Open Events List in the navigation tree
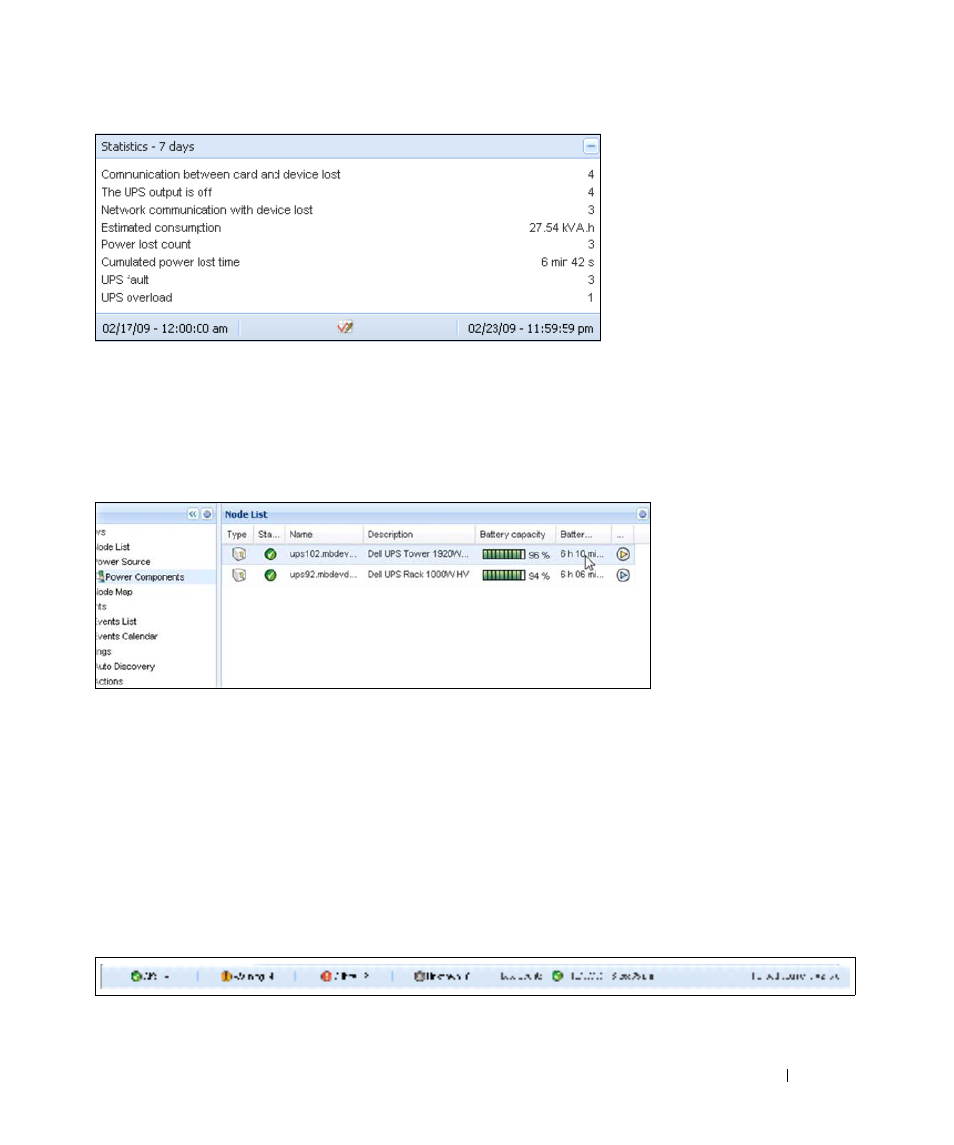This screenshot has height=1145, width=954. (117, 621)
